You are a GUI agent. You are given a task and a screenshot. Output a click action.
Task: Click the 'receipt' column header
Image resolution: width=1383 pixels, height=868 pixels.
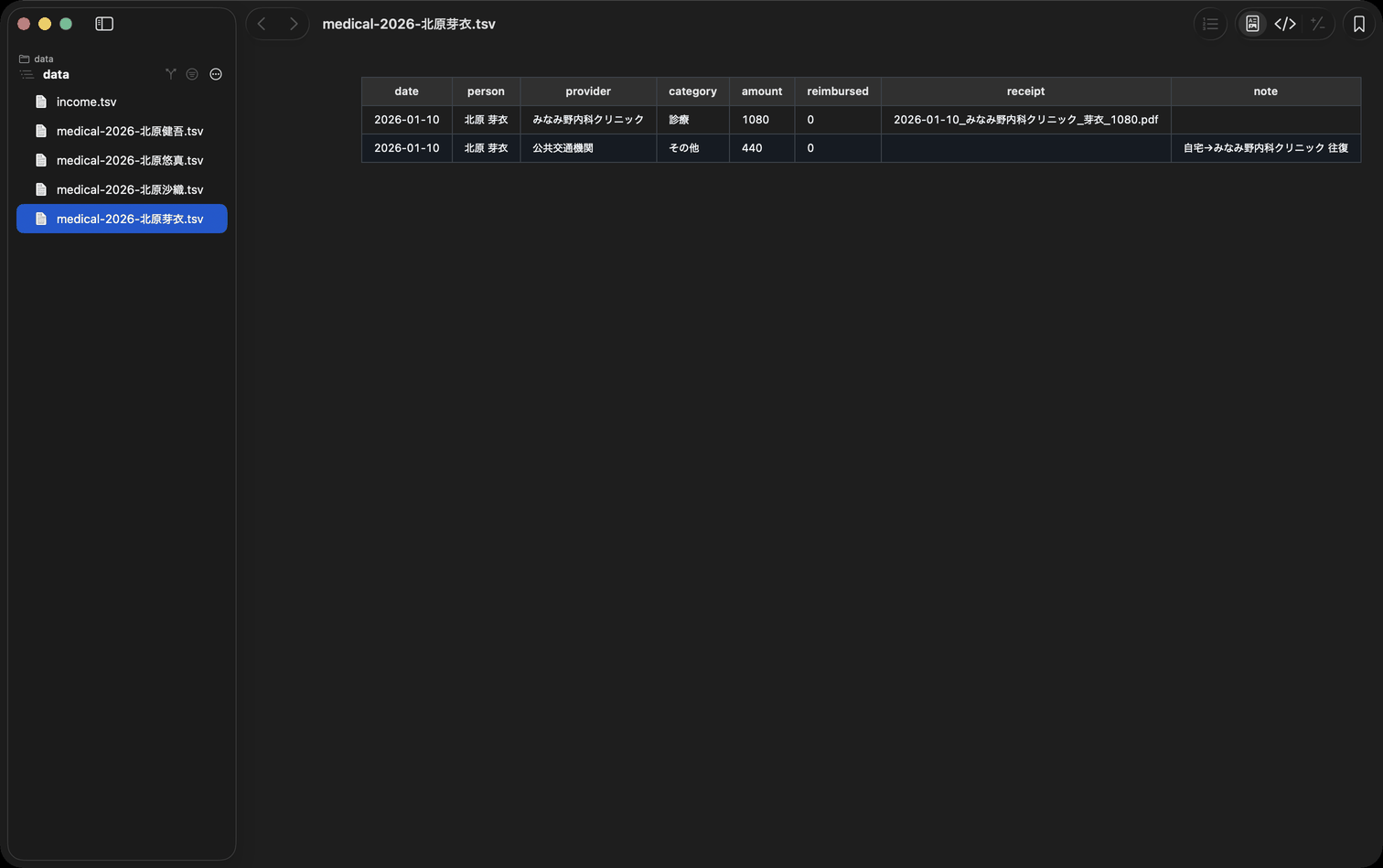1026,91
